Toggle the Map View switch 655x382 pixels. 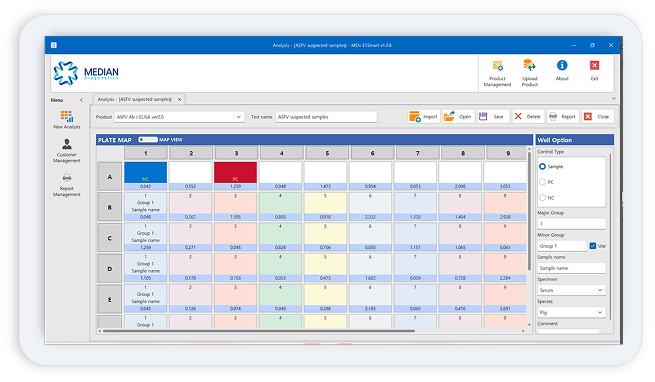click(x=148, y=140)
